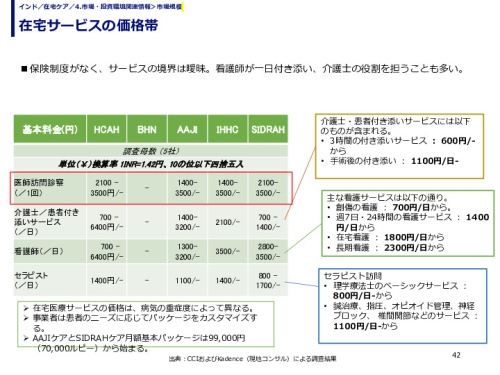Click the 創傷の看護 700円/日 bullet
Viewport: 500px width, 375px height.
[389, 207]
